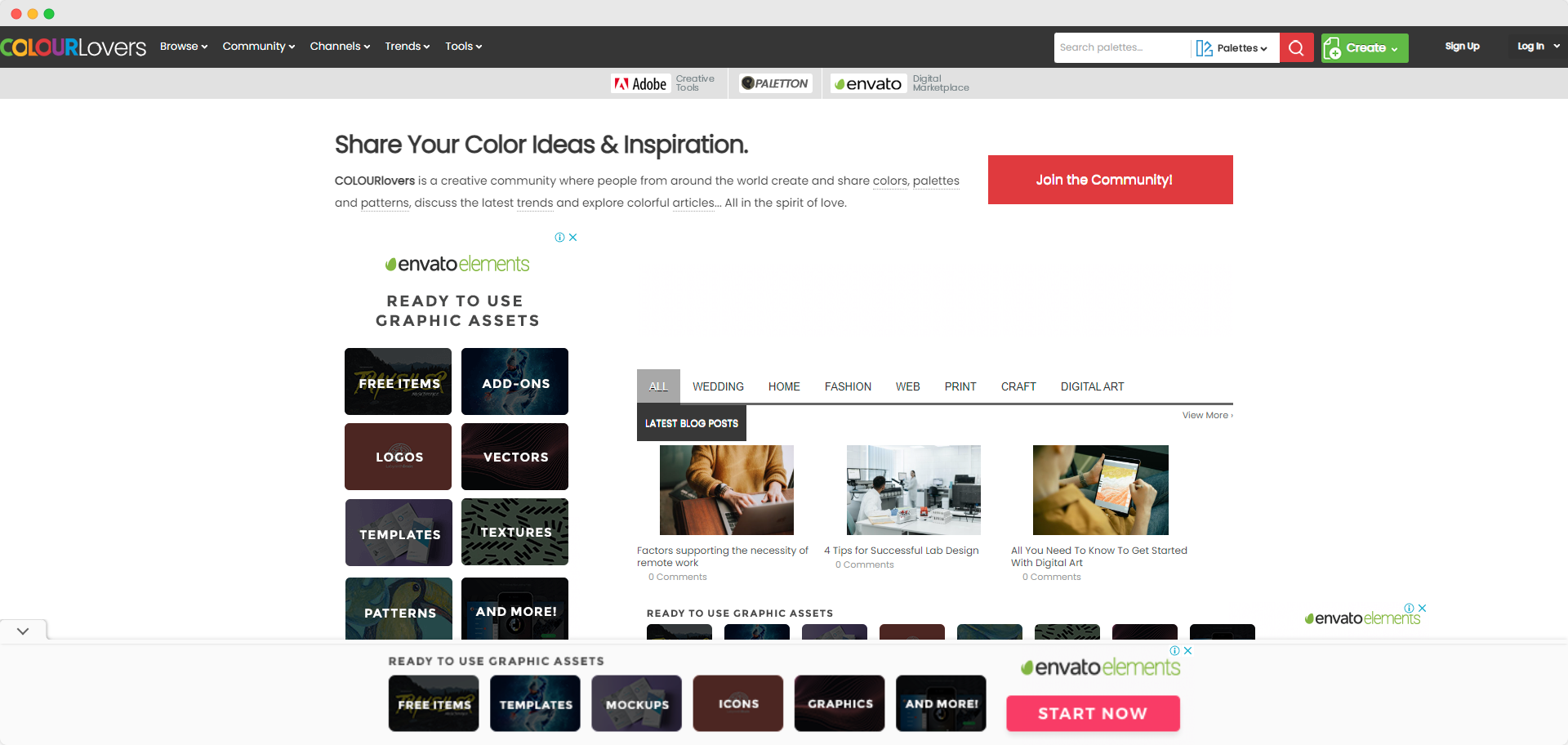1568x745 pixels.
Task: Close the sidebar envato elements ad
Action: pyautogui.click(x=573, y=238)
